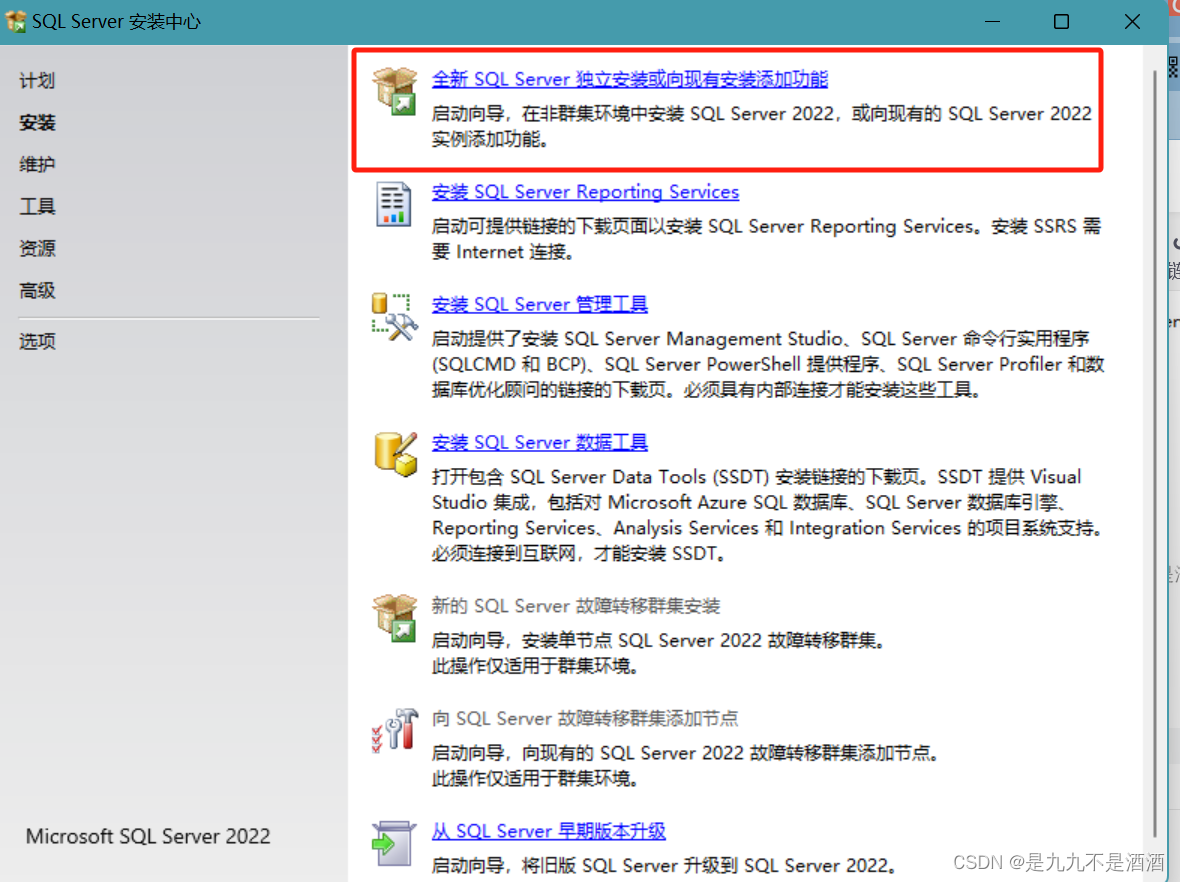Open the 资源 page in sidebar
1180x882 pixels.
click(37, 248)
